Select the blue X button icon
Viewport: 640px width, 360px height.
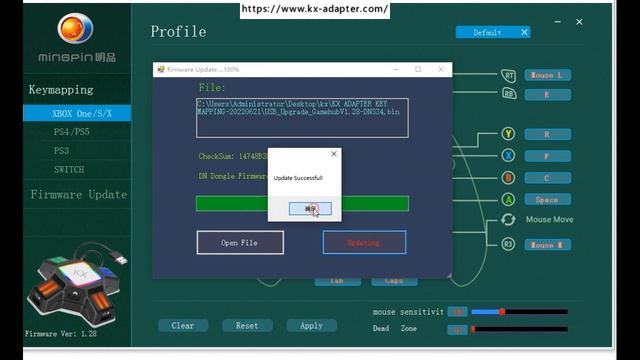(x=508, y=156)
